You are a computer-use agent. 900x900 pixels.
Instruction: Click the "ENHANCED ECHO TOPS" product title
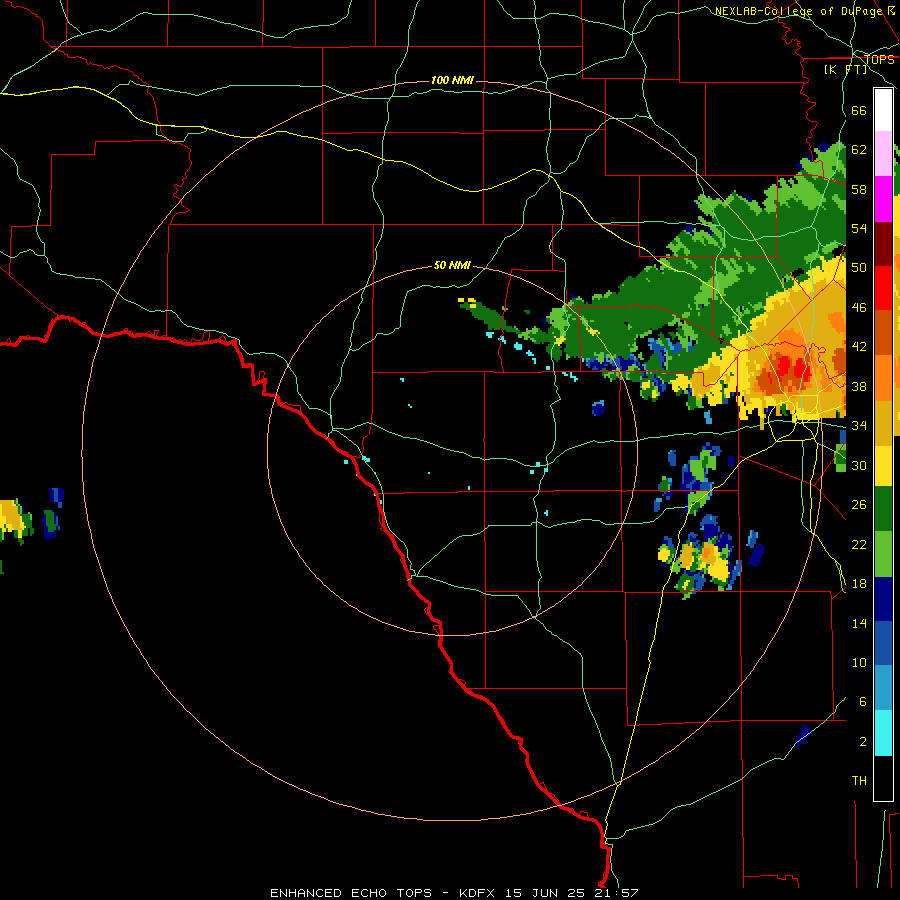[351, 893]
